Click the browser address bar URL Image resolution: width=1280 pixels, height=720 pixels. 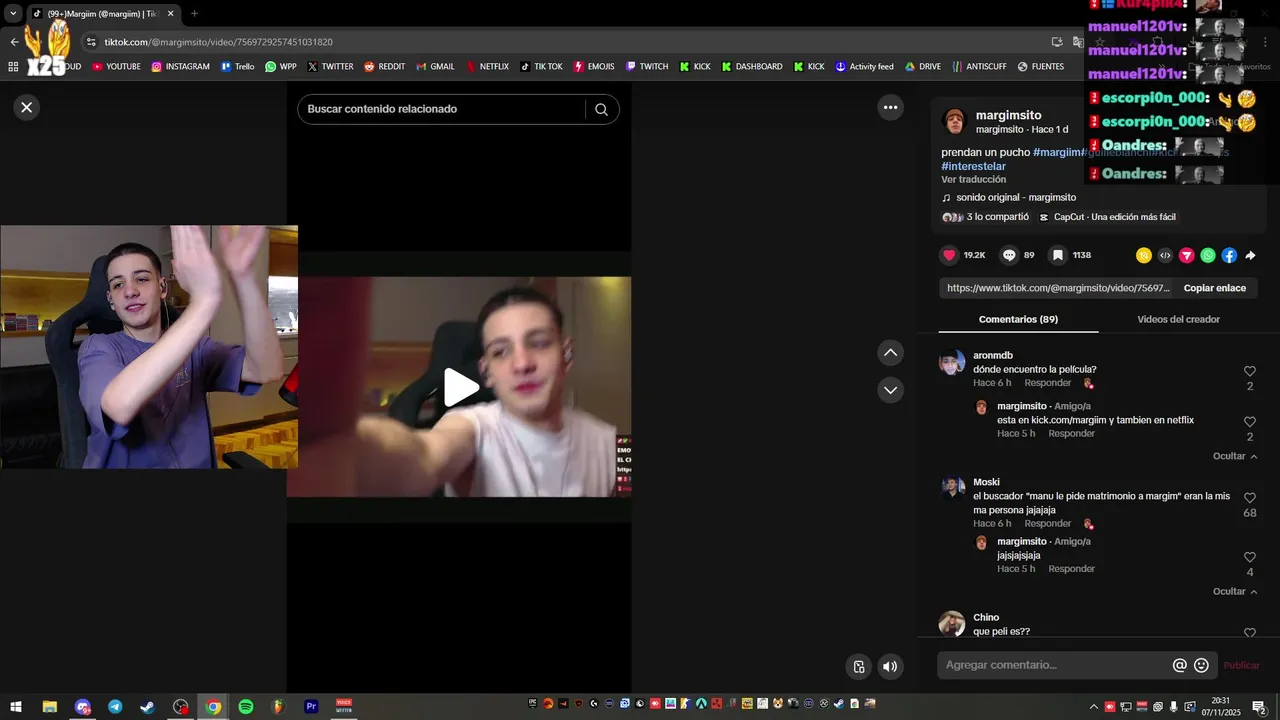[x=219, y=42]
